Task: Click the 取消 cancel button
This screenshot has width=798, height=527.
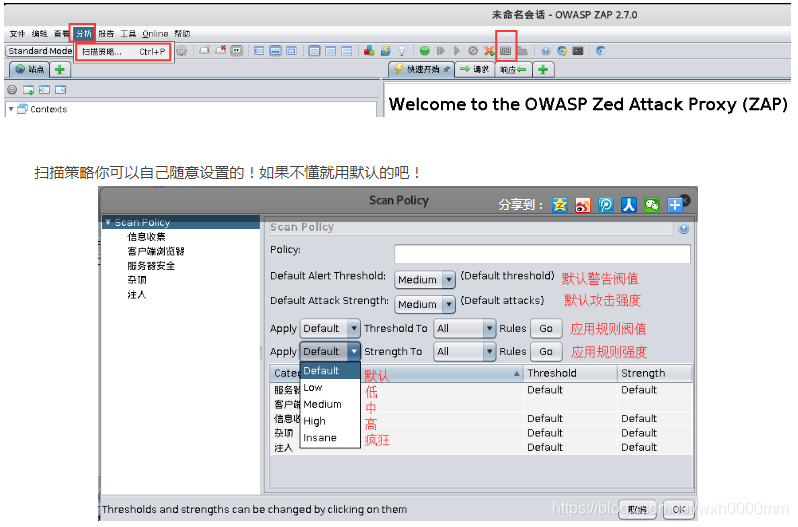Action: [x=638, y=509]
